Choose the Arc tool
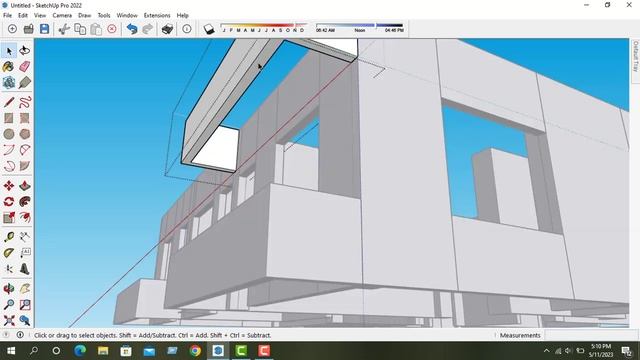Viewport: 640px width, 360px height. [x=9, y=150]
